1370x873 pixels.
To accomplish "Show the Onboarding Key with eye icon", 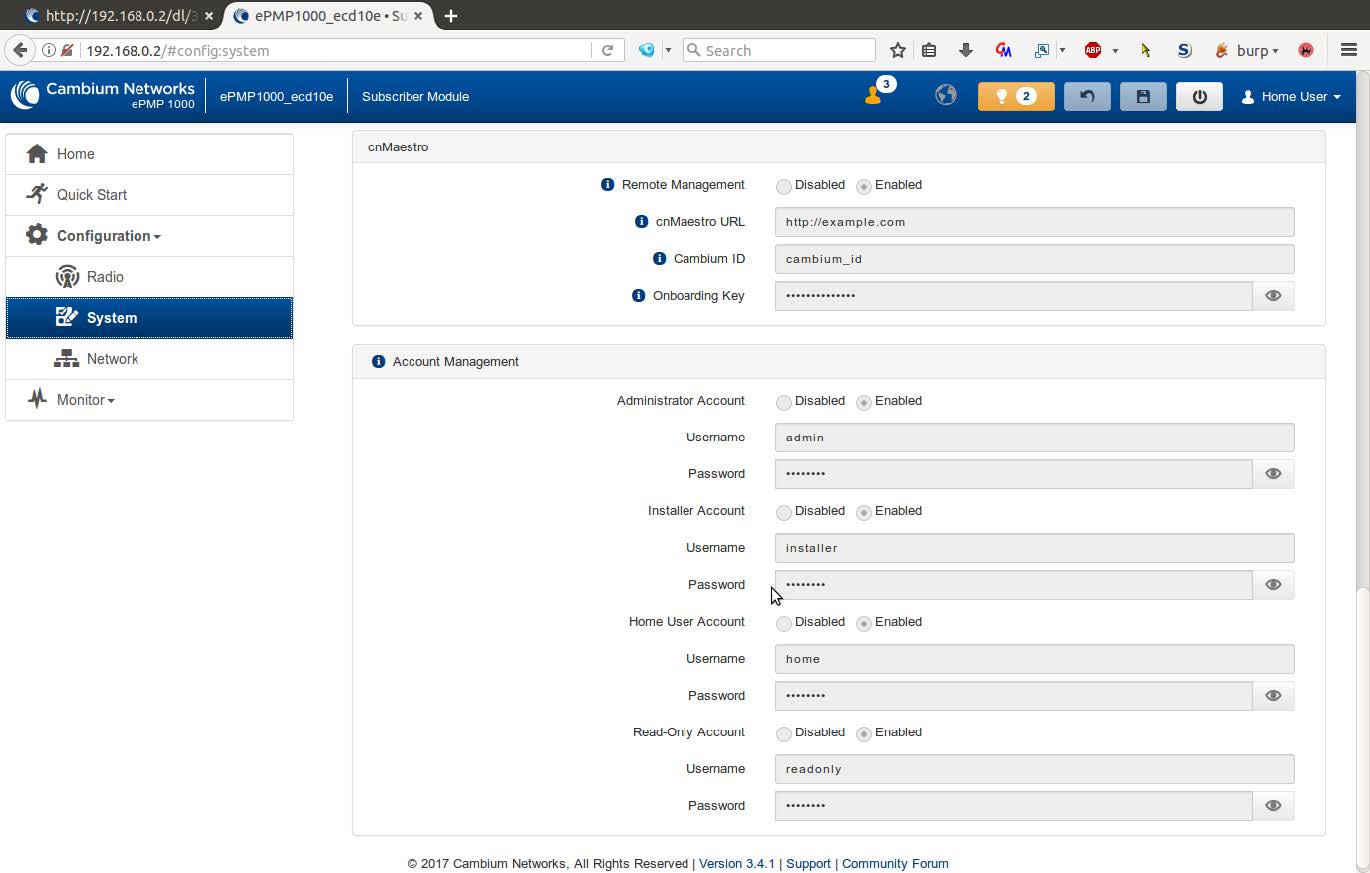I will 1273,296.
